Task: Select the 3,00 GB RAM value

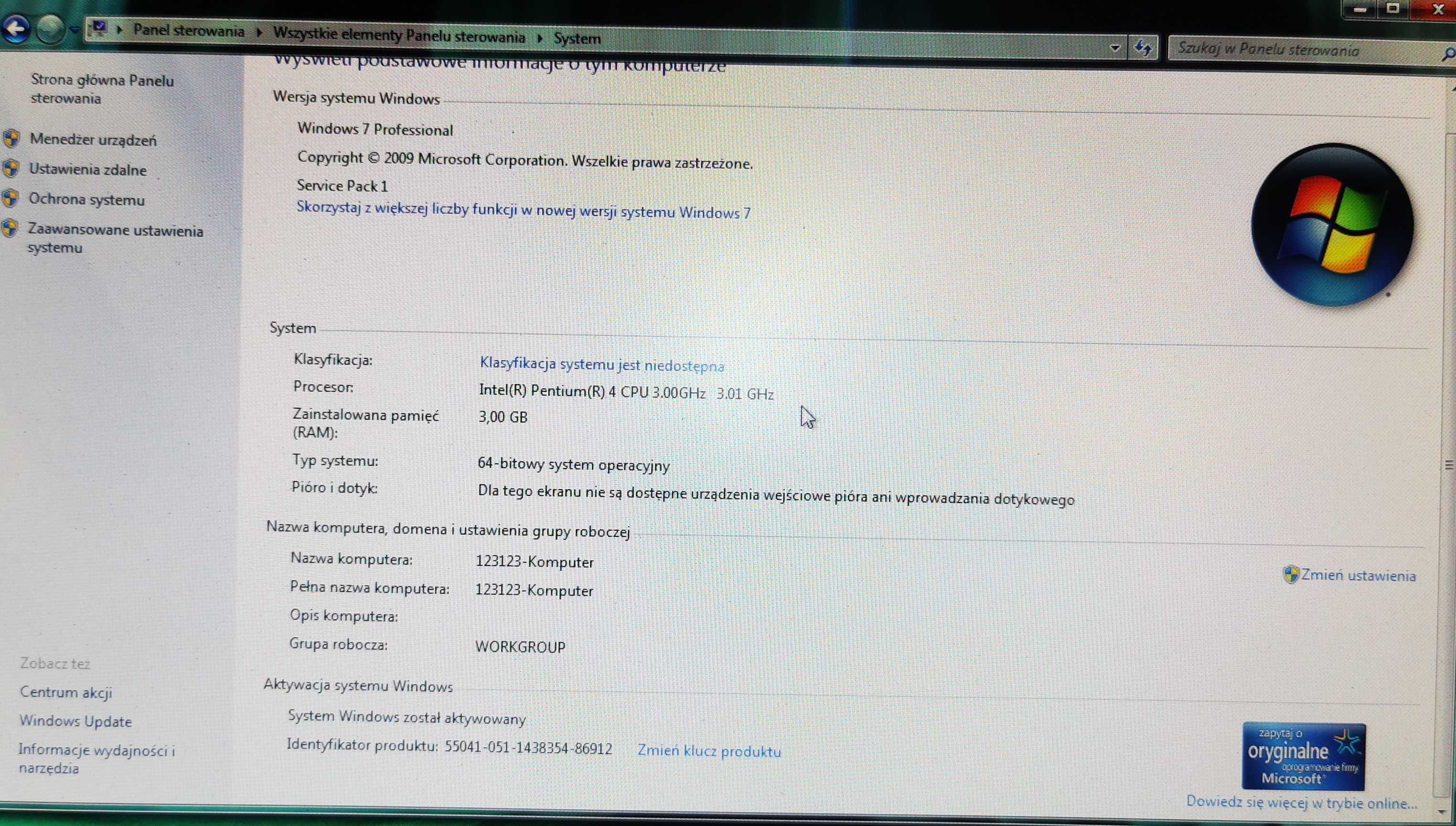Action: (x=503, y=417)
